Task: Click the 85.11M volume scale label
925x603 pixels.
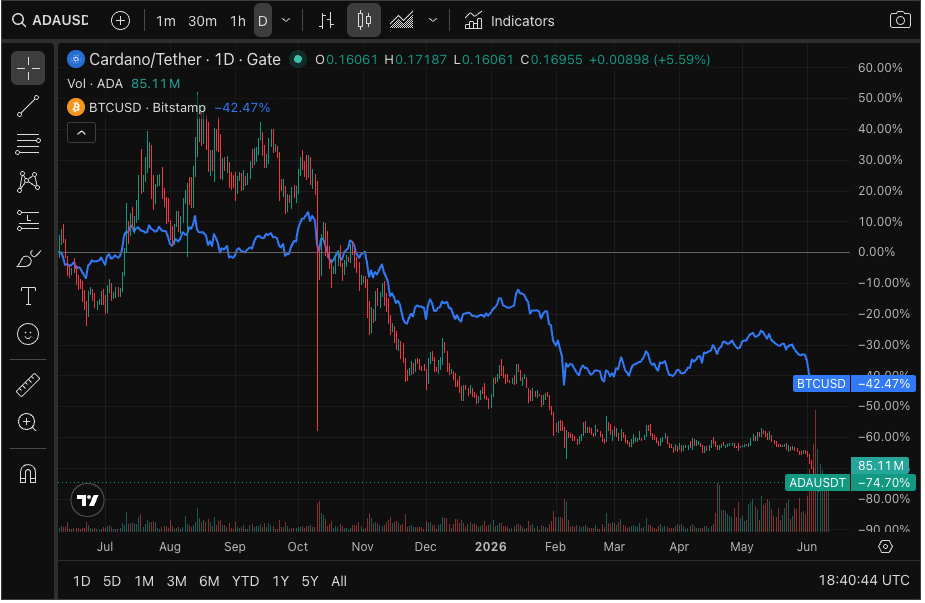Action: point(881,466)
